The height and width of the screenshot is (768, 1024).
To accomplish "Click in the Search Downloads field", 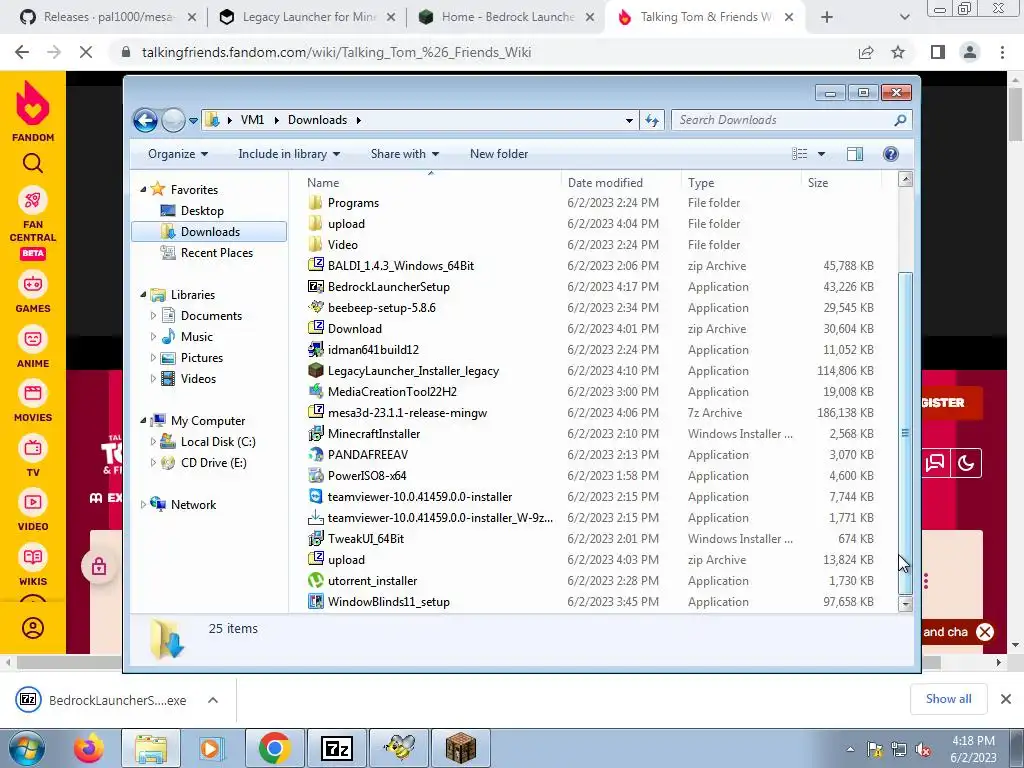I will pos(784,120).
